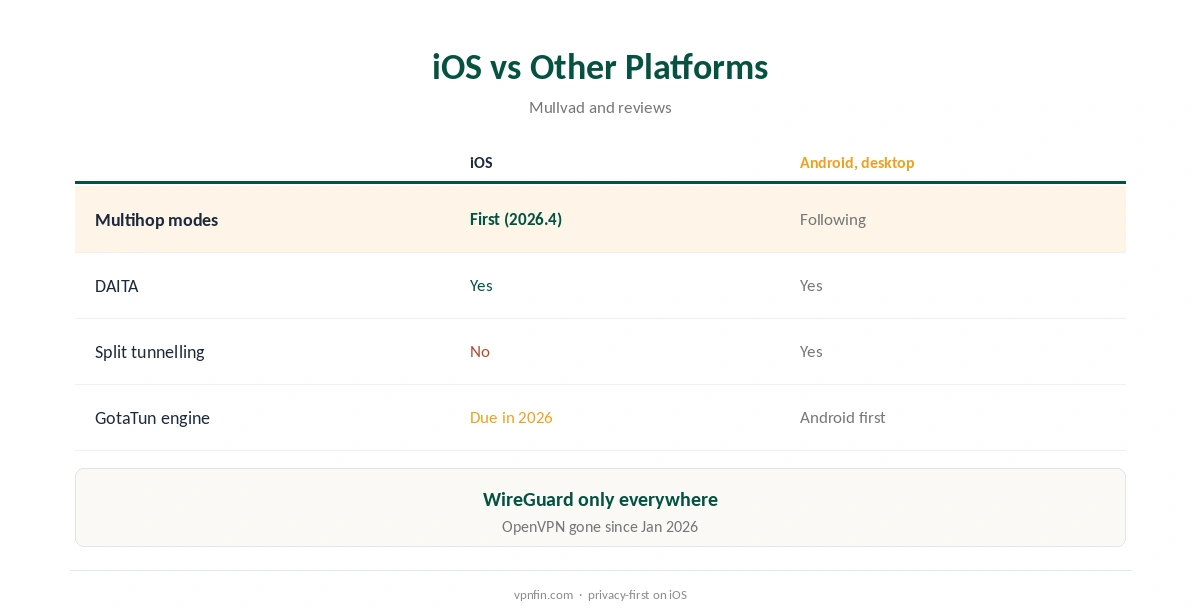Click the "Due in 2026" cell
The height and width of the screenshot is (614, 1200).
click(x=511, y=417)
